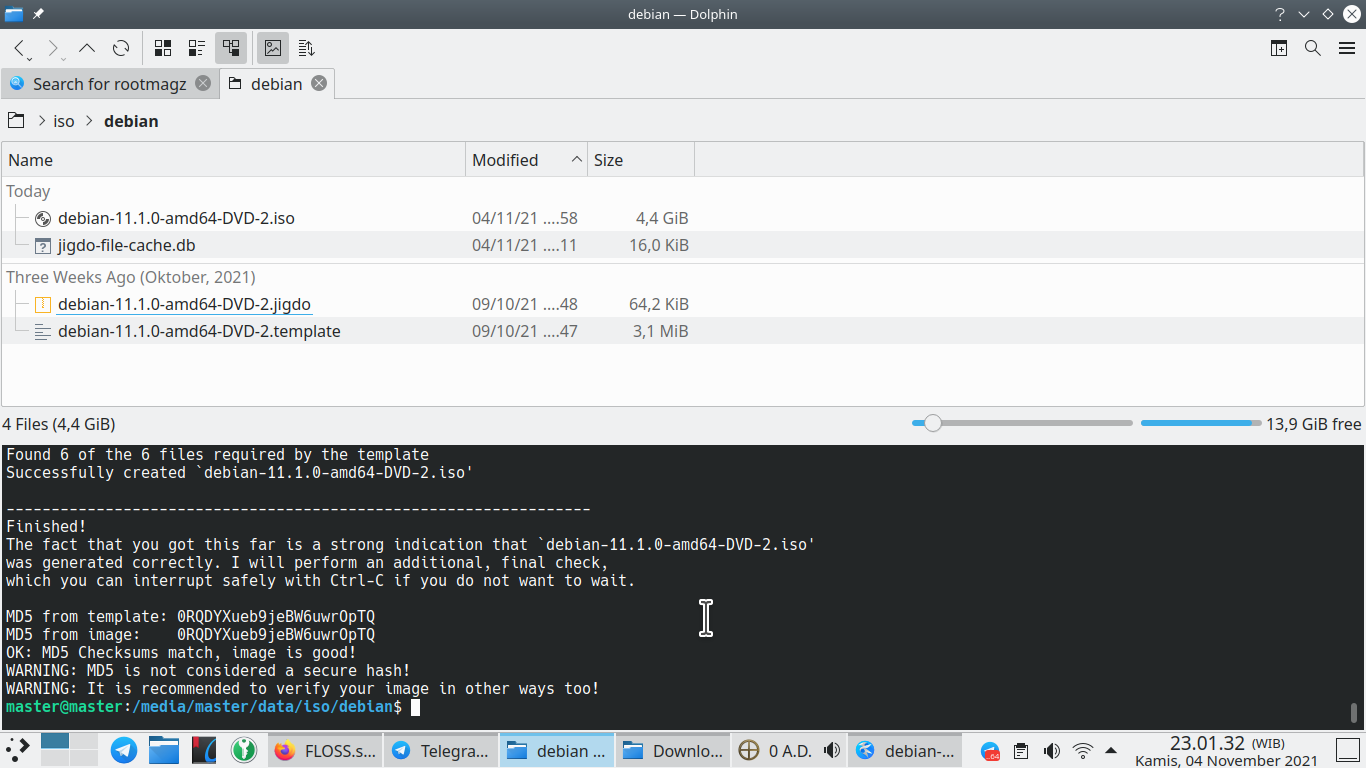Image resolution: width=1366 pixels, height=768 pixels.
Task: Click the terminal prompt after master@master
Action: pyautogui.click(x=415, y=707)
